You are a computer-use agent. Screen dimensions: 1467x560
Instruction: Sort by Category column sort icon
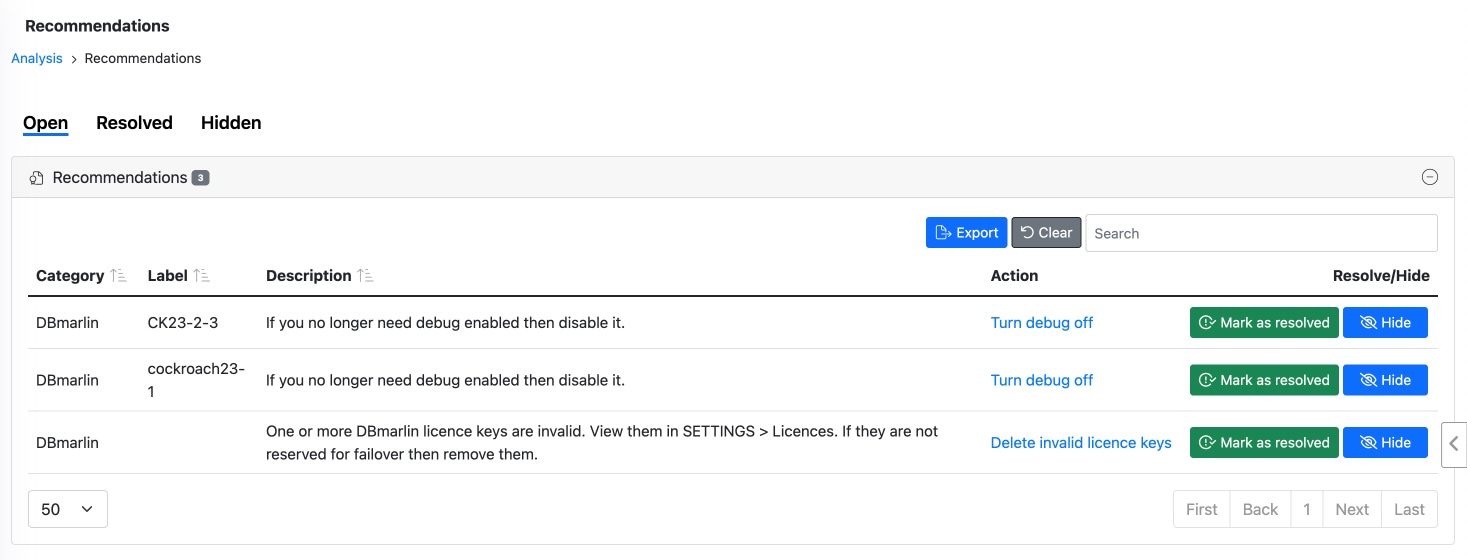[119, 276]
